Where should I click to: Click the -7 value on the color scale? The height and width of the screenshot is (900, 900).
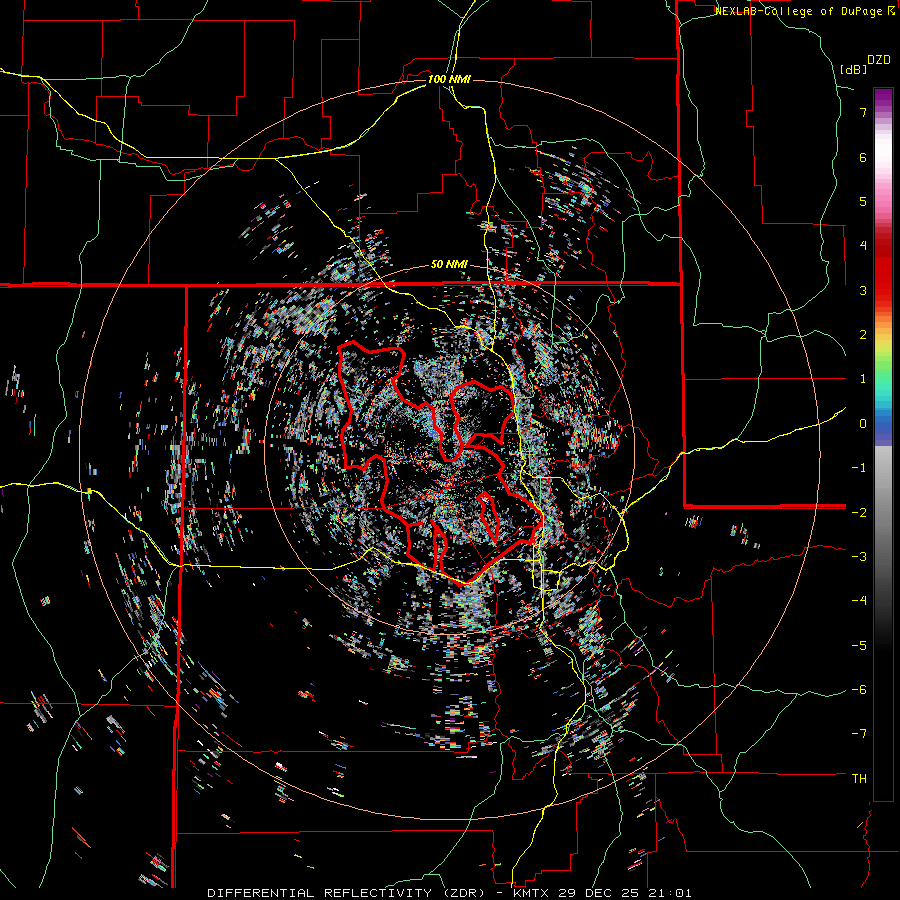[859, 734]
